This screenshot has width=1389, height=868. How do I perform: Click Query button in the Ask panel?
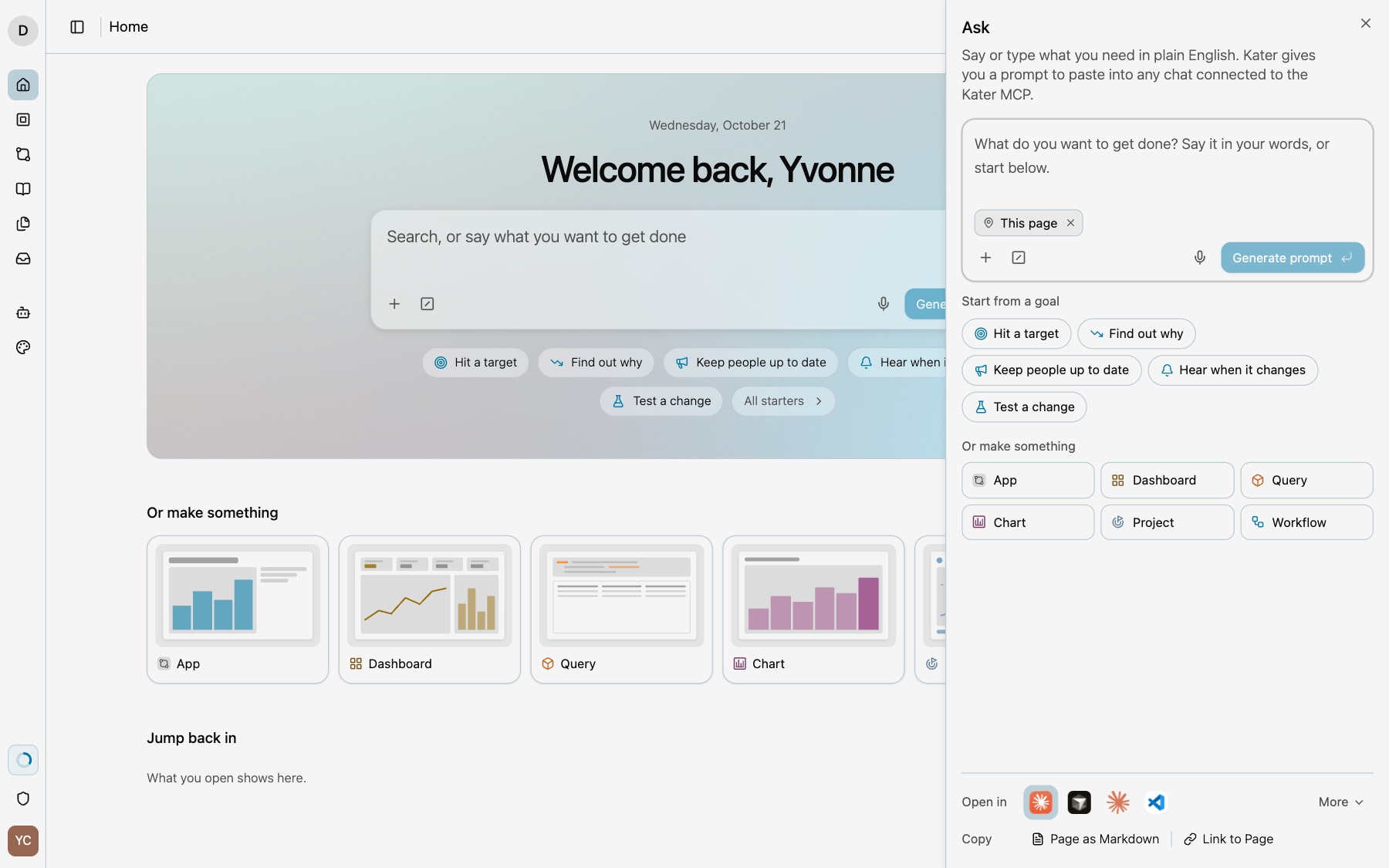[1306, 480]
